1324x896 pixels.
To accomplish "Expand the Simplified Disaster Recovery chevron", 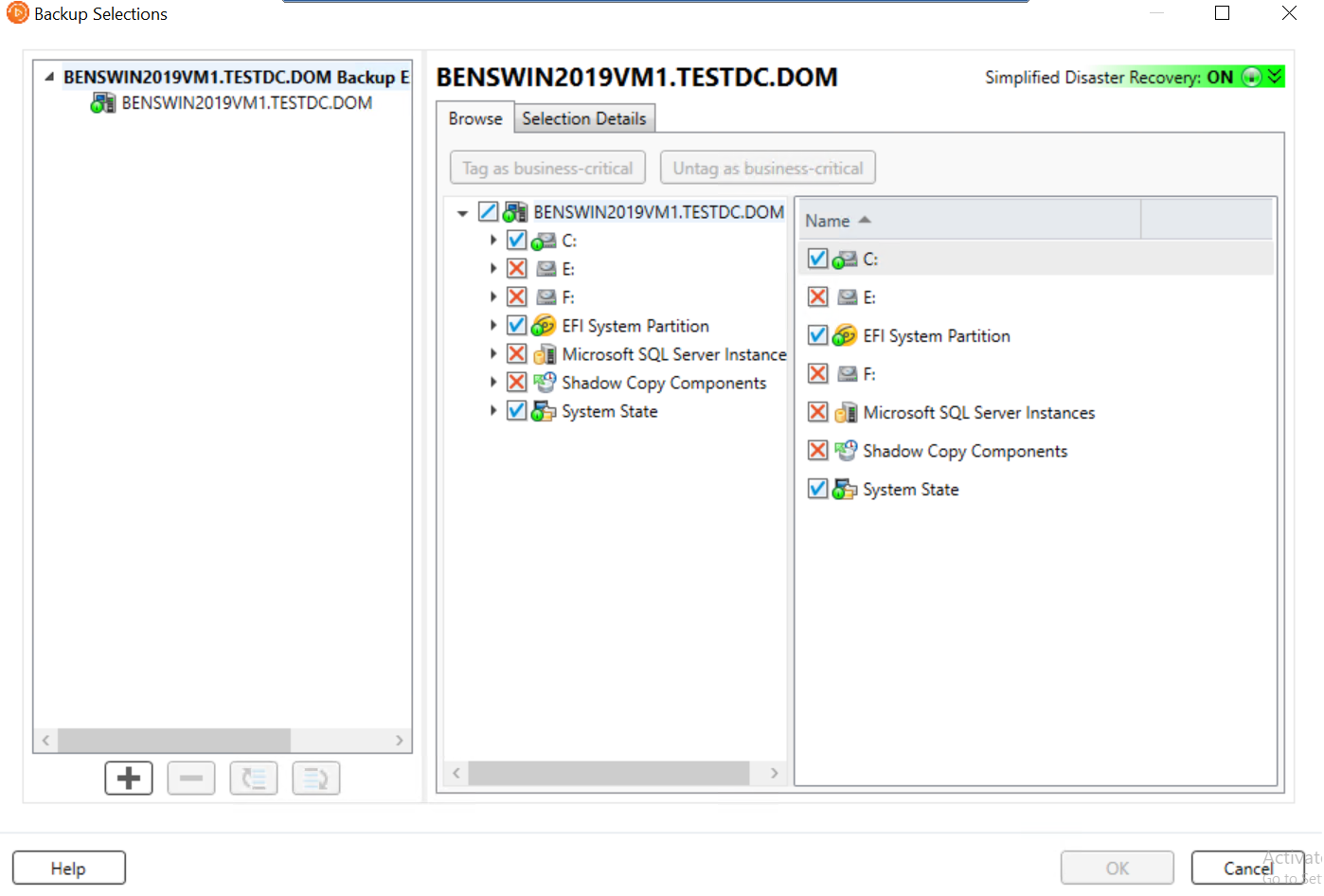I will (1276, 76).
